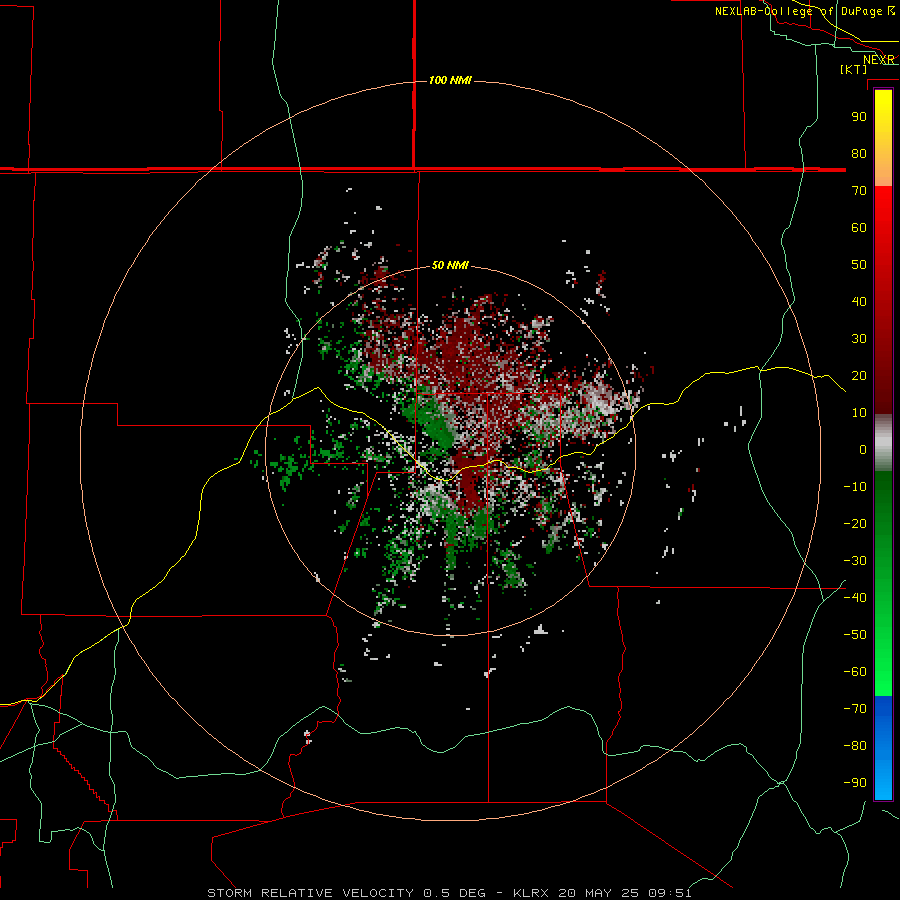Click the -20 value on velocity scale
The width and height of the screenshot is (900, 900).
point(855,523)
